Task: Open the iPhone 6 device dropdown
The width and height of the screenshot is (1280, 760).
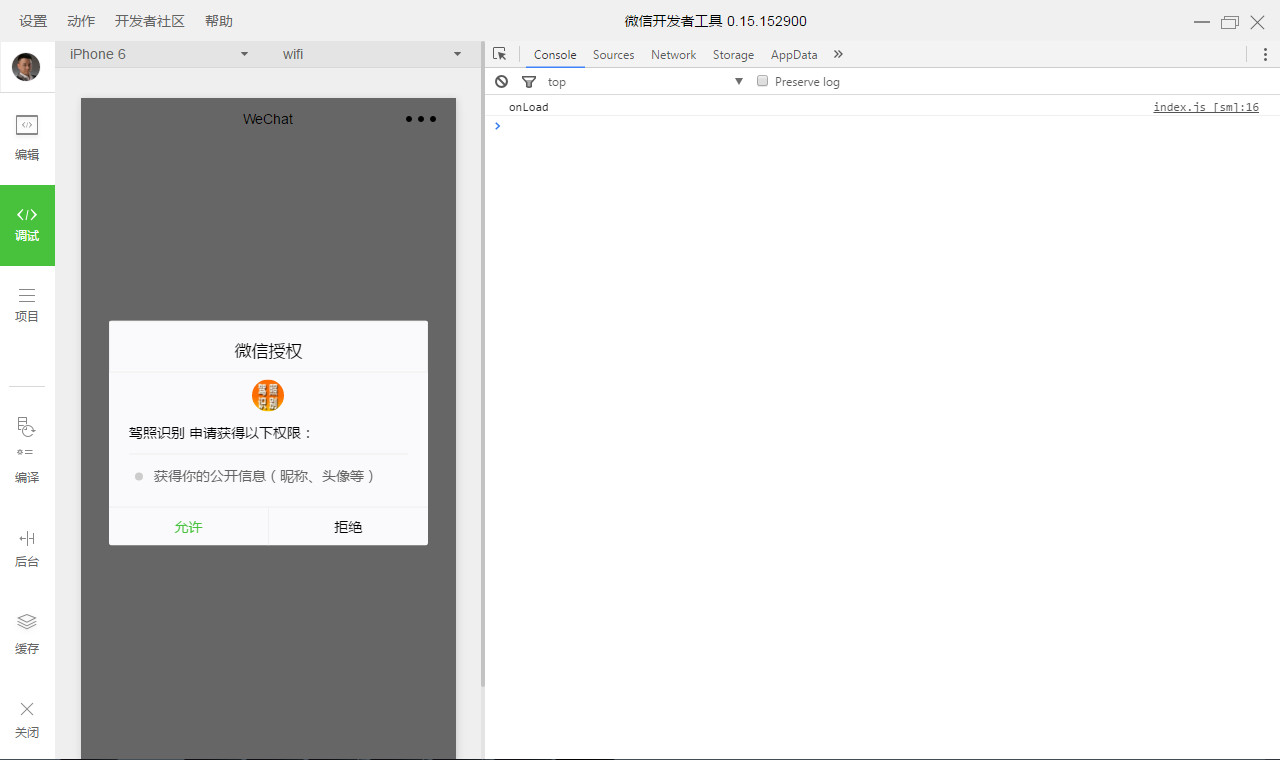Action: (x=158, y=54)
